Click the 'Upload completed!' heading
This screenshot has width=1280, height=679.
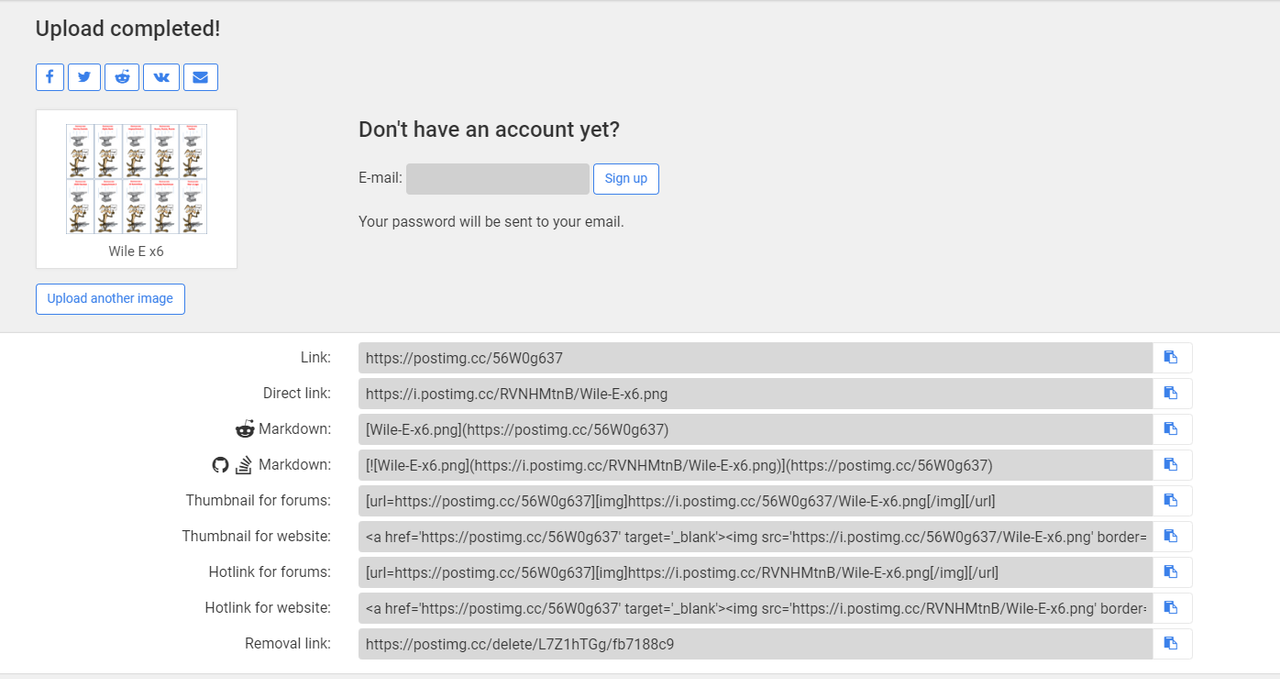[x=128, y=29]
